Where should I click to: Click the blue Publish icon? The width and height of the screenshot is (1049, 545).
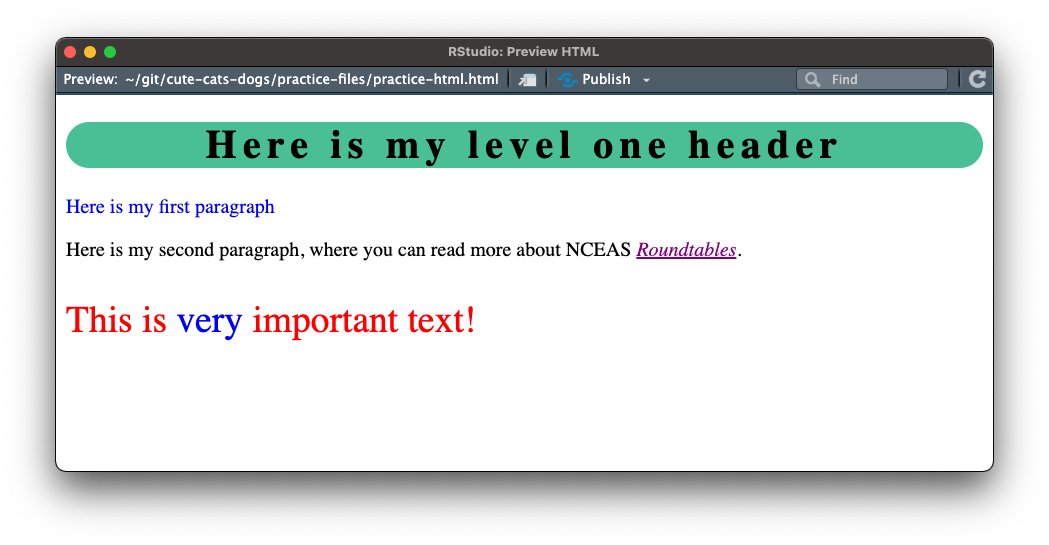click(567, 79)
